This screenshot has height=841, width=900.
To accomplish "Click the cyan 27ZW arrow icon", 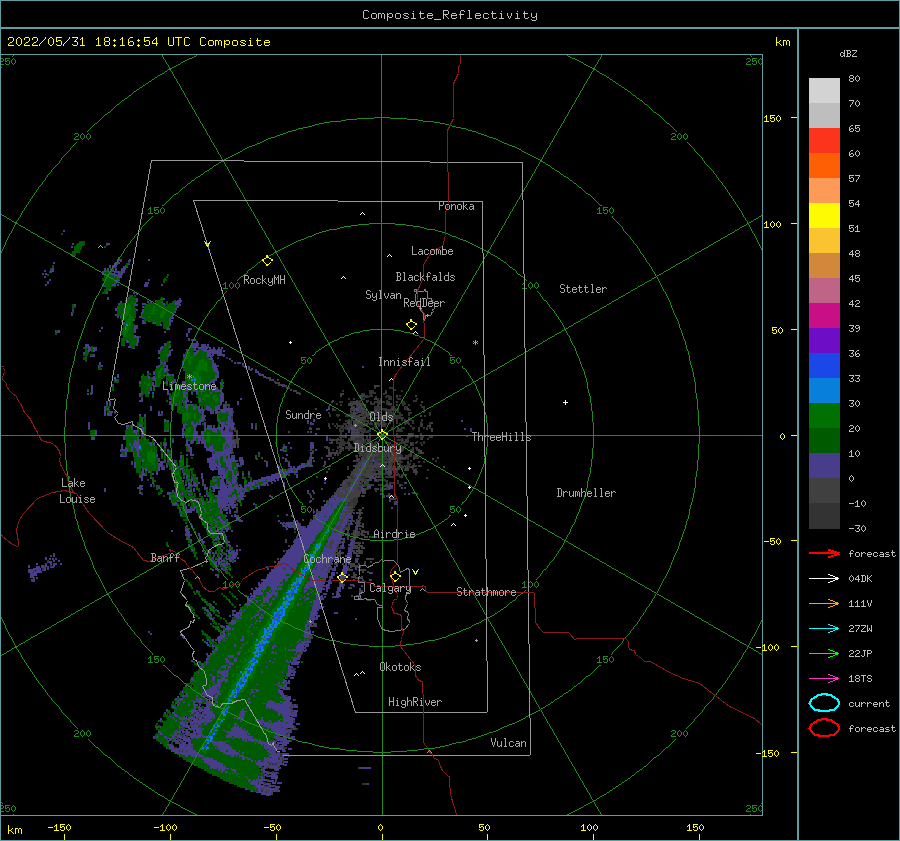I will click(x=824, y=629).
